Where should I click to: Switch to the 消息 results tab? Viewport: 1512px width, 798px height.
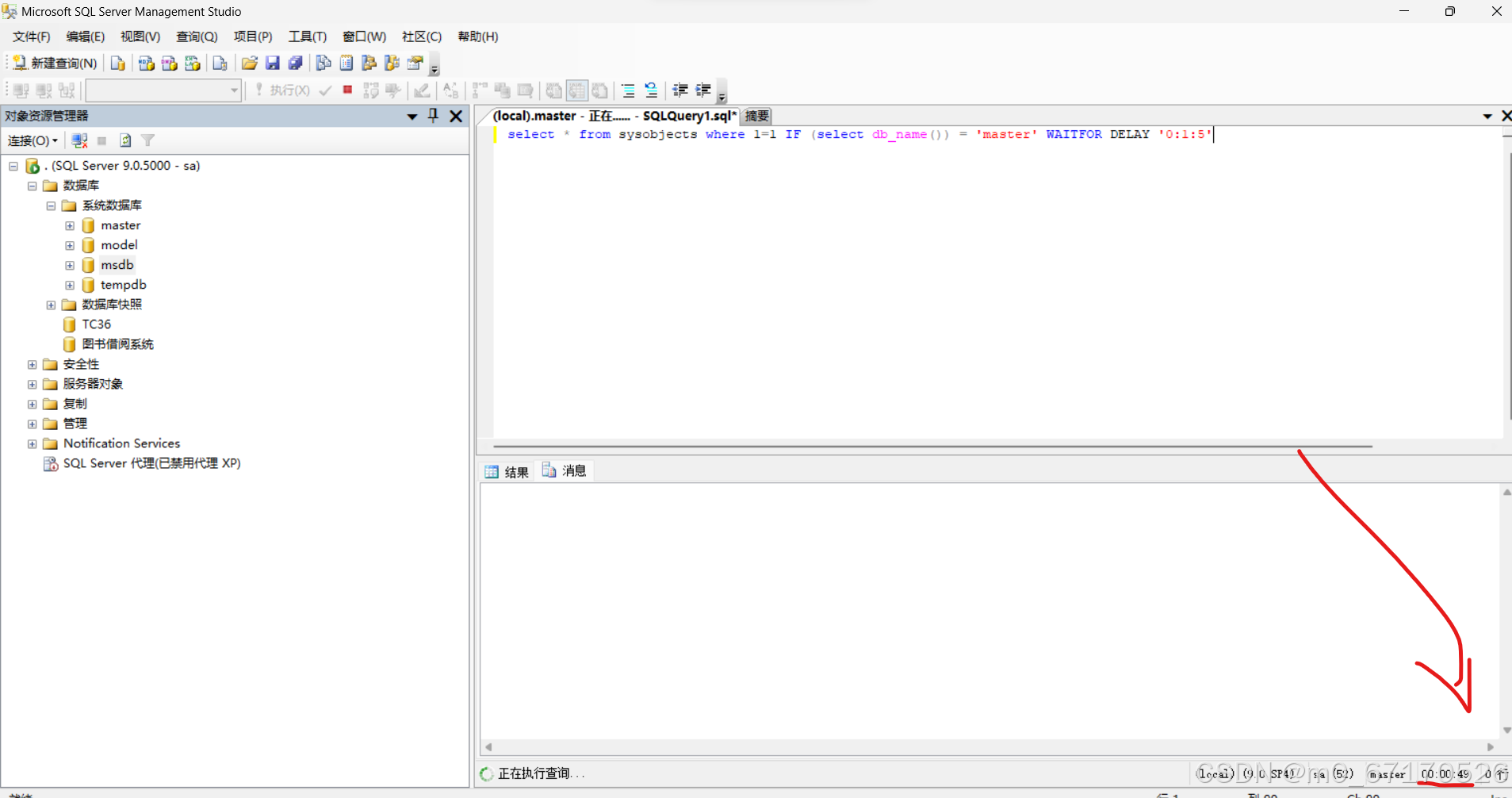tap(565, 471)
